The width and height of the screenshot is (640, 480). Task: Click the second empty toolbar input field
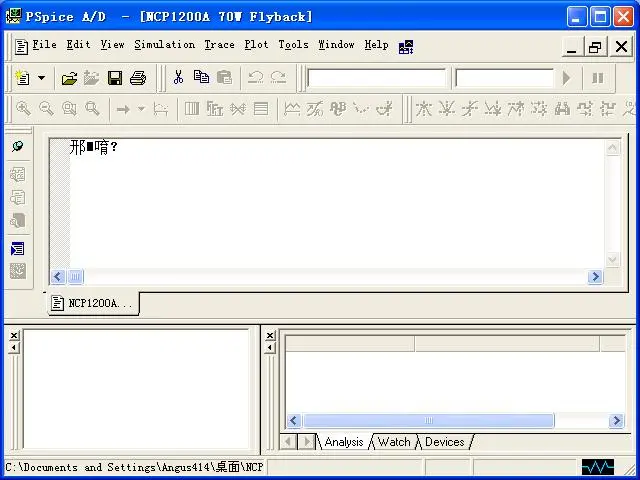coord(504,78)
